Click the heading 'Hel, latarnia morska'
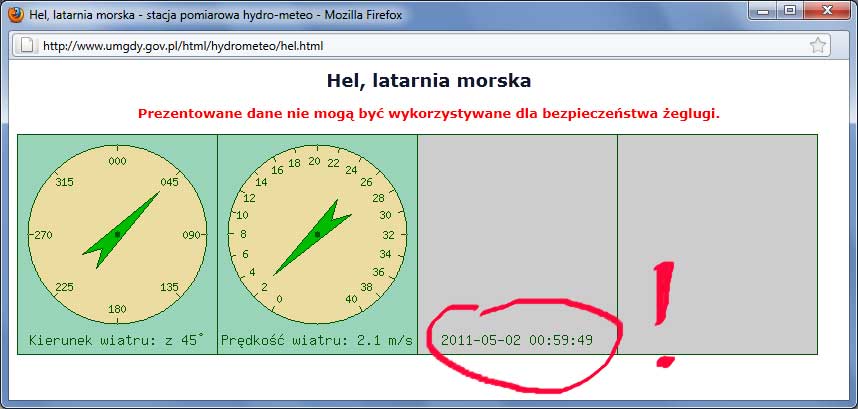The width and height of the screenshot is (858, 409). [429, 81]
